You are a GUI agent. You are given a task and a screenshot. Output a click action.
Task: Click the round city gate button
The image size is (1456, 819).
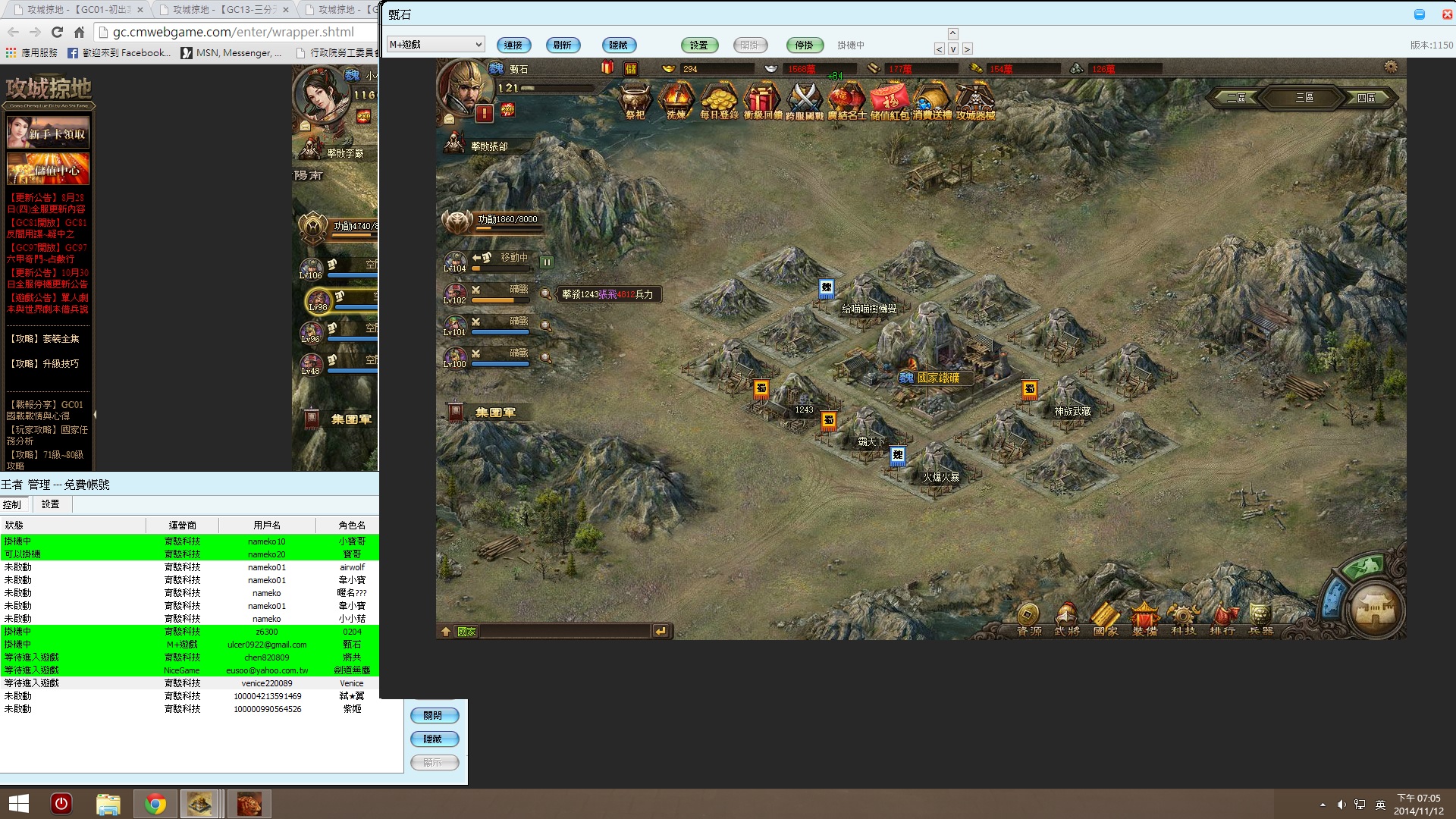(x=1374, y=608)
